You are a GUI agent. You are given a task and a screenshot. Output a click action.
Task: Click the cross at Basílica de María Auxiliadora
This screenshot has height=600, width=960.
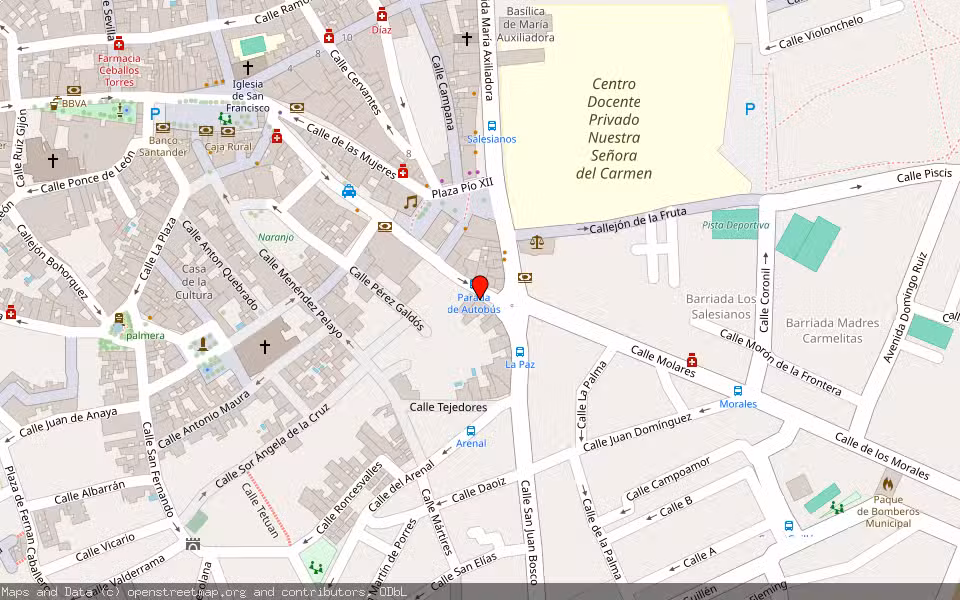tap(466, 38)
